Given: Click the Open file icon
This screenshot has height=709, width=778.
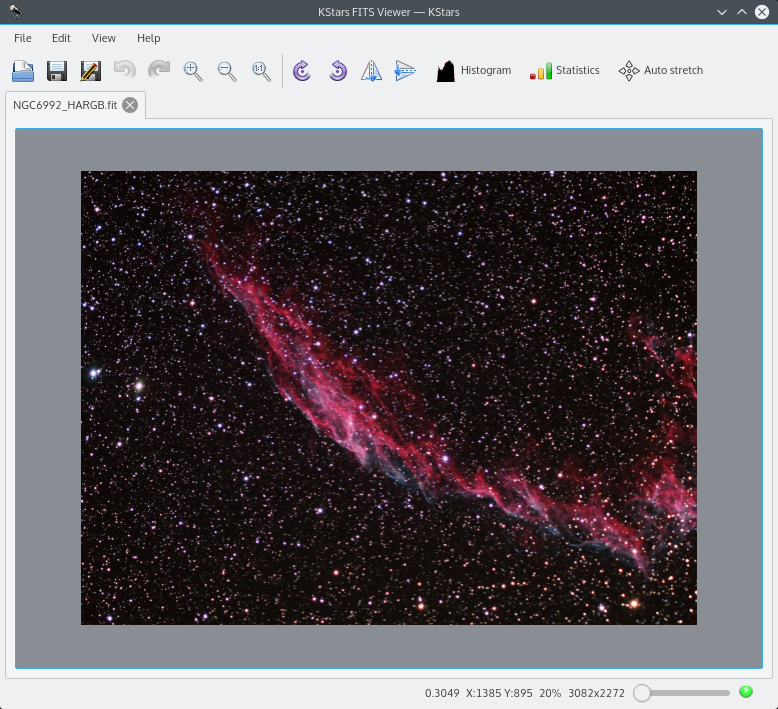Looking at the screenshot, I should click(23, 71).
